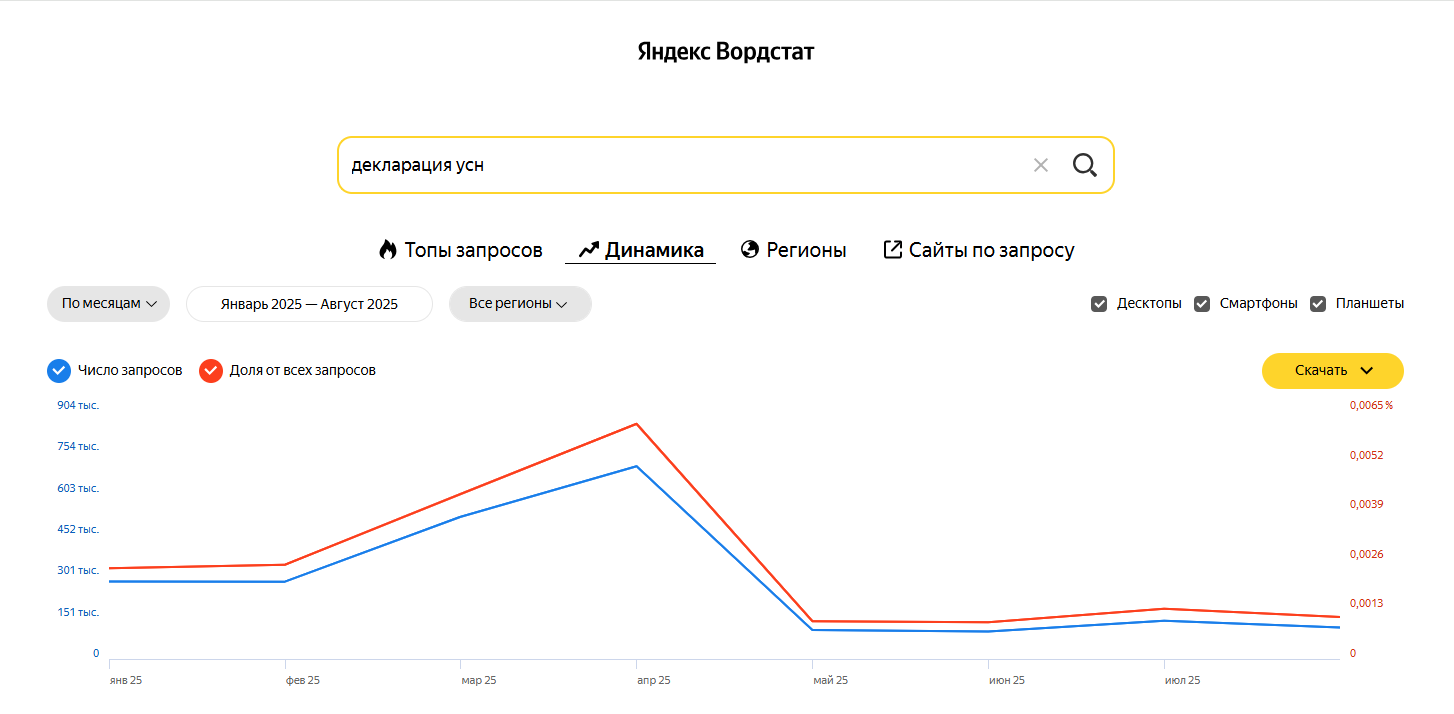Click the trending arrow Динамика icon
Image resolution: width=1454 pixels, height=714 pixels.
coord(588,250)
